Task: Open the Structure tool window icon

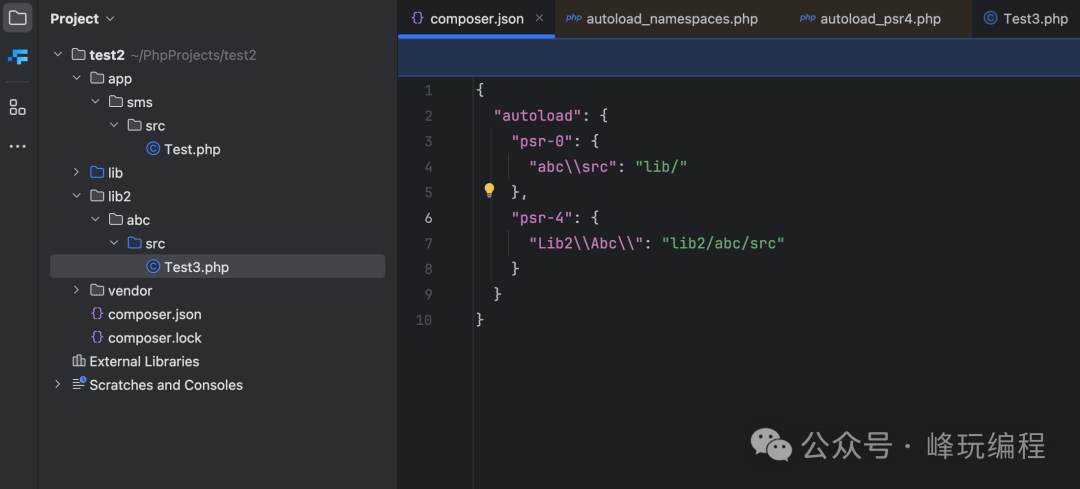Action: click(x=18, y=107)
